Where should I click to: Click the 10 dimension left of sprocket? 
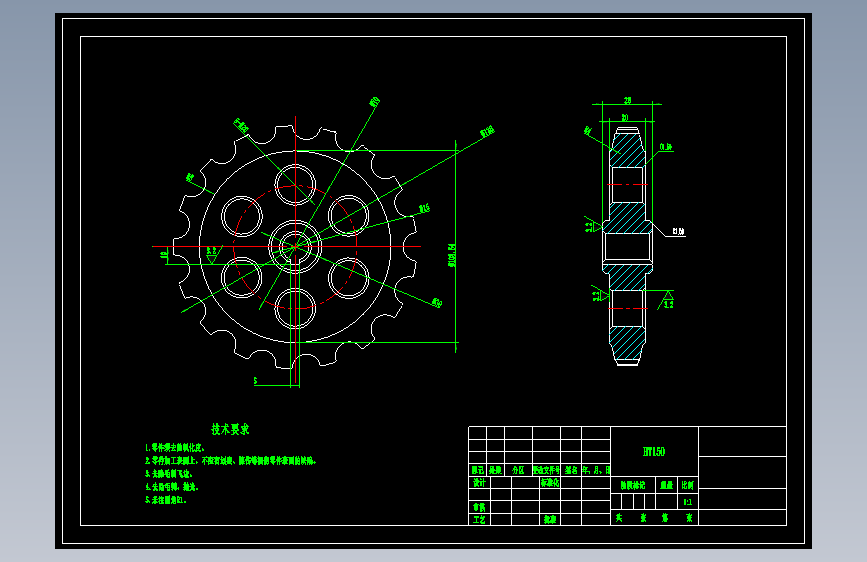click(x=164, y=255)
